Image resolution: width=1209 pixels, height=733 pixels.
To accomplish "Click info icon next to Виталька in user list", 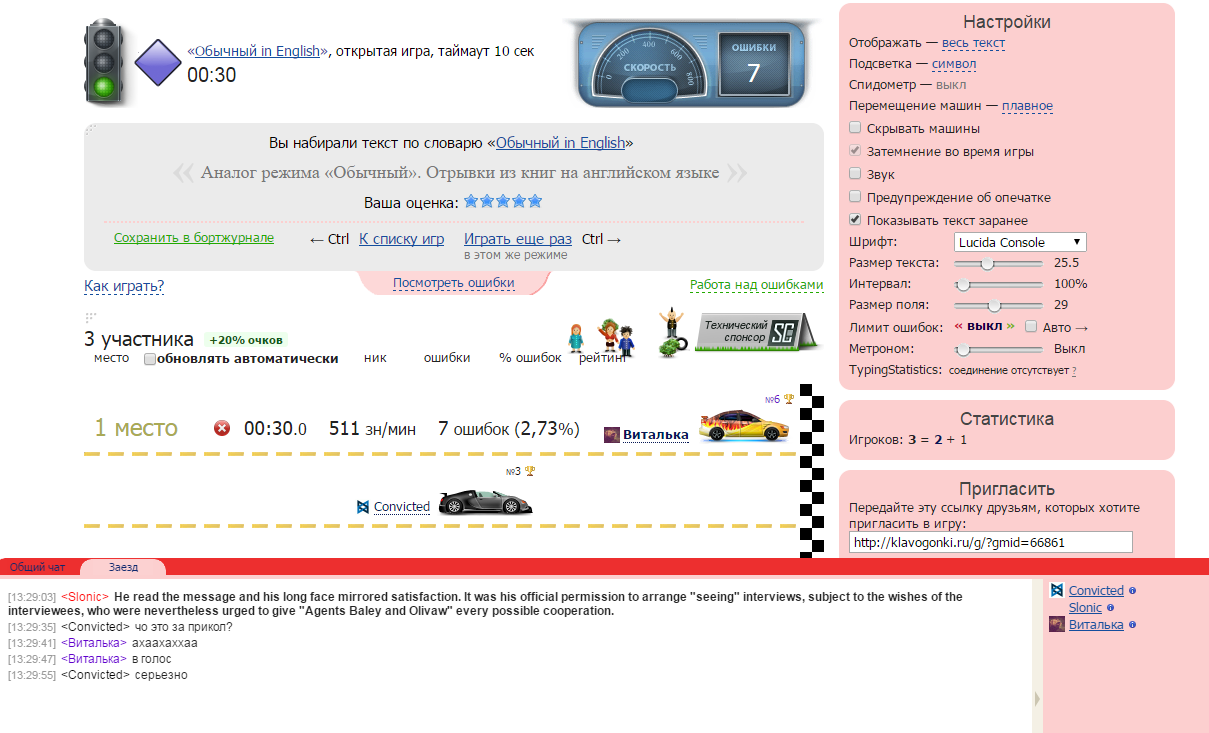I will (x=1132, y=625).
